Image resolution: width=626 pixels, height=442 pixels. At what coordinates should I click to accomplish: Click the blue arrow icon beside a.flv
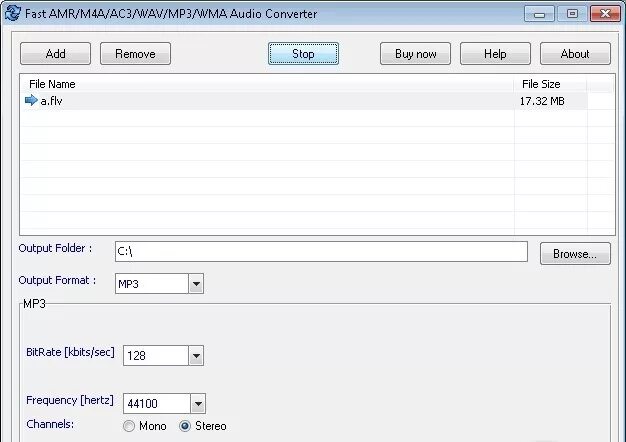(31, 100)
